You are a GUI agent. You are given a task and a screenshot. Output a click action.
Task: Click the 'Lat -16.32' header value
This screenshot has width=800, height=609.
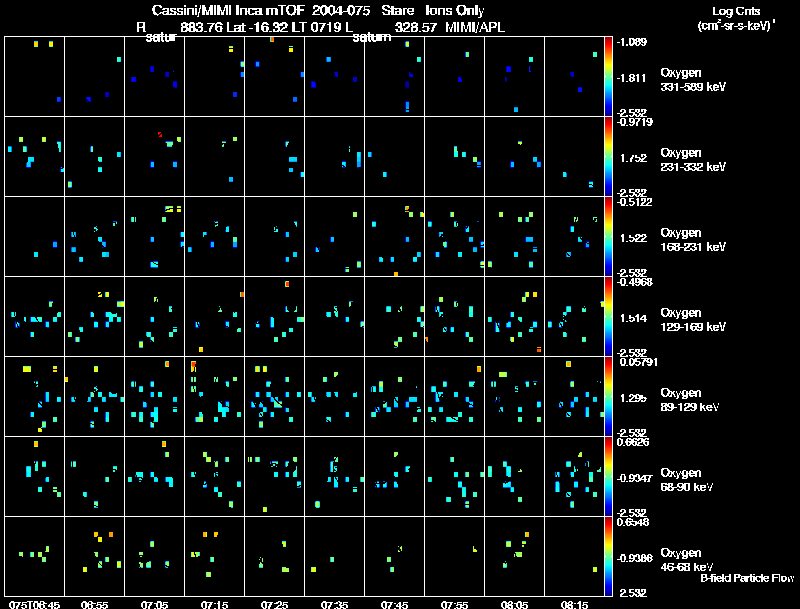pos(257,27)
